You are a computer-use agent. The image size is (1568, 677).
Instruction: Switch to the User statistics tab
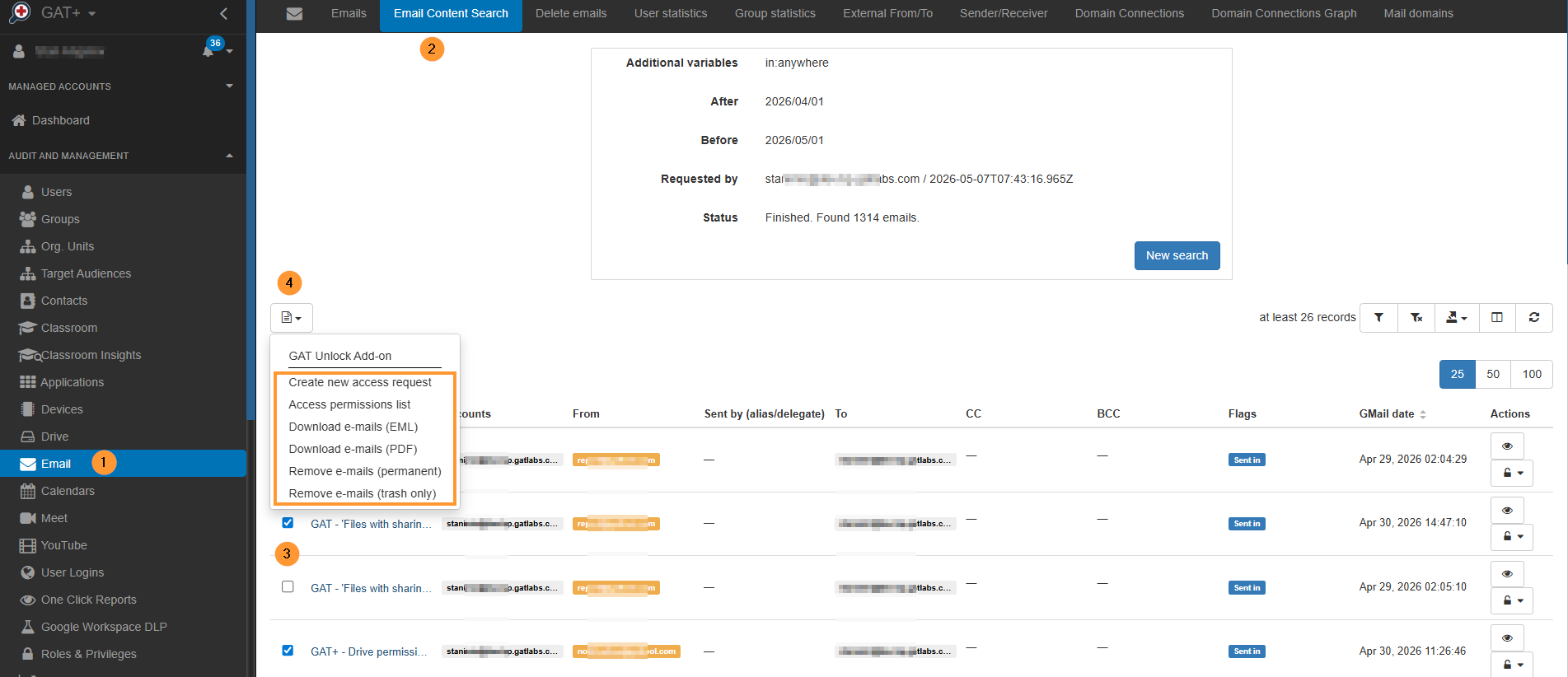pyautogui.click(x=671, y=14)
